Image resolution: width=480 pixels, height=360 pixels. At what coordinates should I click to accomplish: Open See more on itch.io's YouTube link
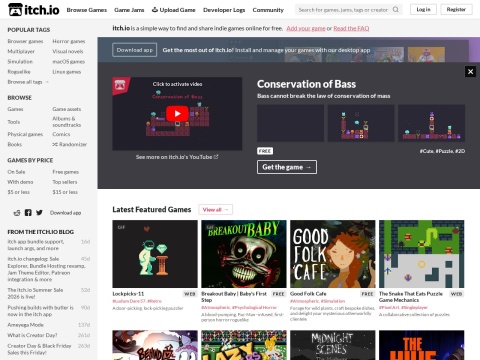pos(177,157)
